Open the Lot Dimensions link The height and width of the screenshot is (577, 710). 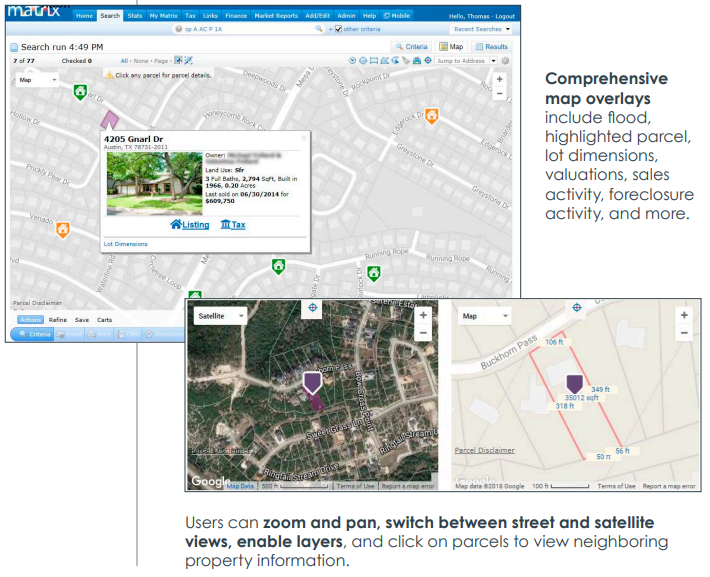tap(125, 244)
